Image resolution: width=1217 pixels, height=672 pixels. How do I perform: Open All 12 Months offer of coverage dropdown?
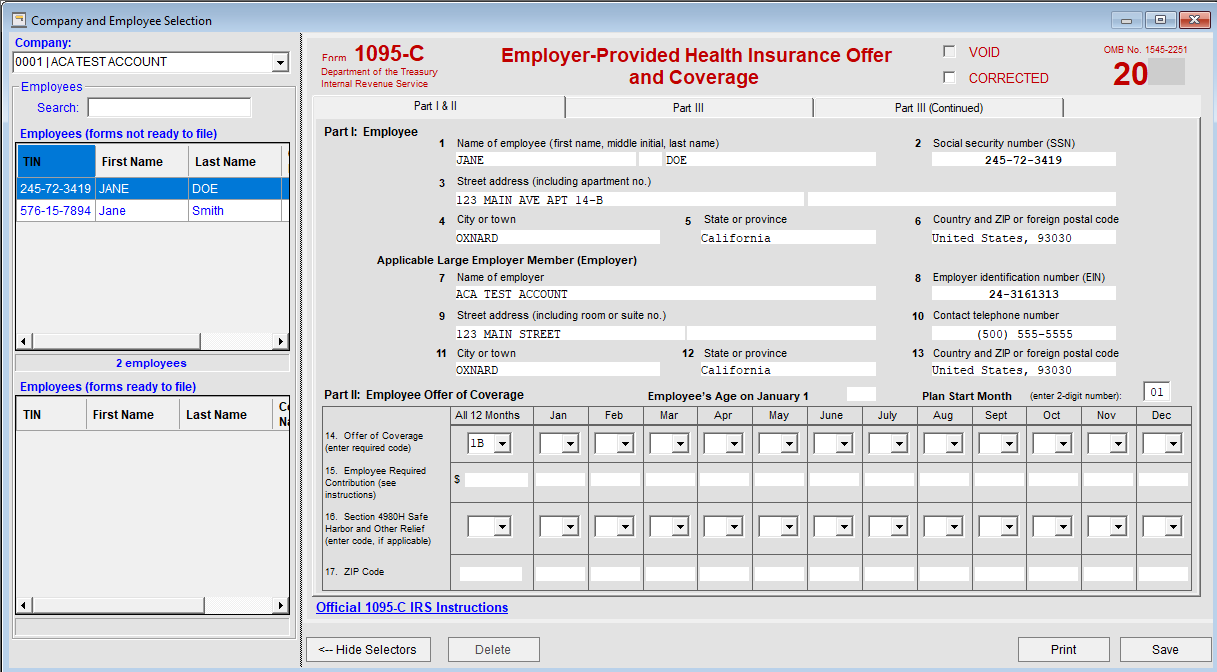coord(502,444)
